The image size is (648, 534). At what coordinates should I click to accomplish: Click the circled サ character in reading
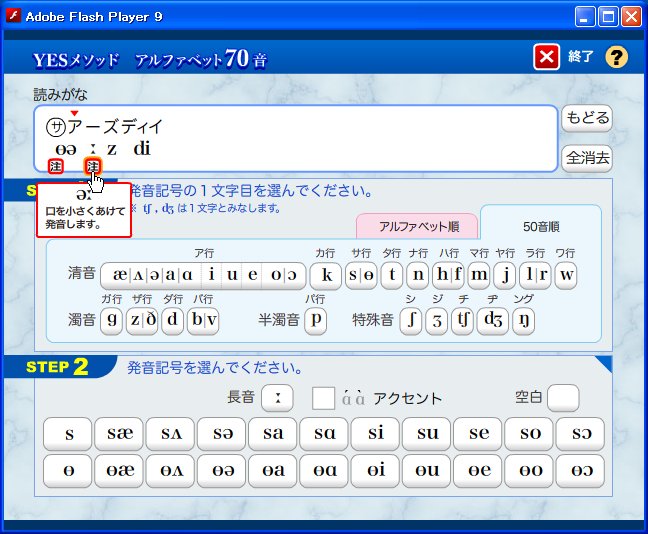(x=56, y=127)
